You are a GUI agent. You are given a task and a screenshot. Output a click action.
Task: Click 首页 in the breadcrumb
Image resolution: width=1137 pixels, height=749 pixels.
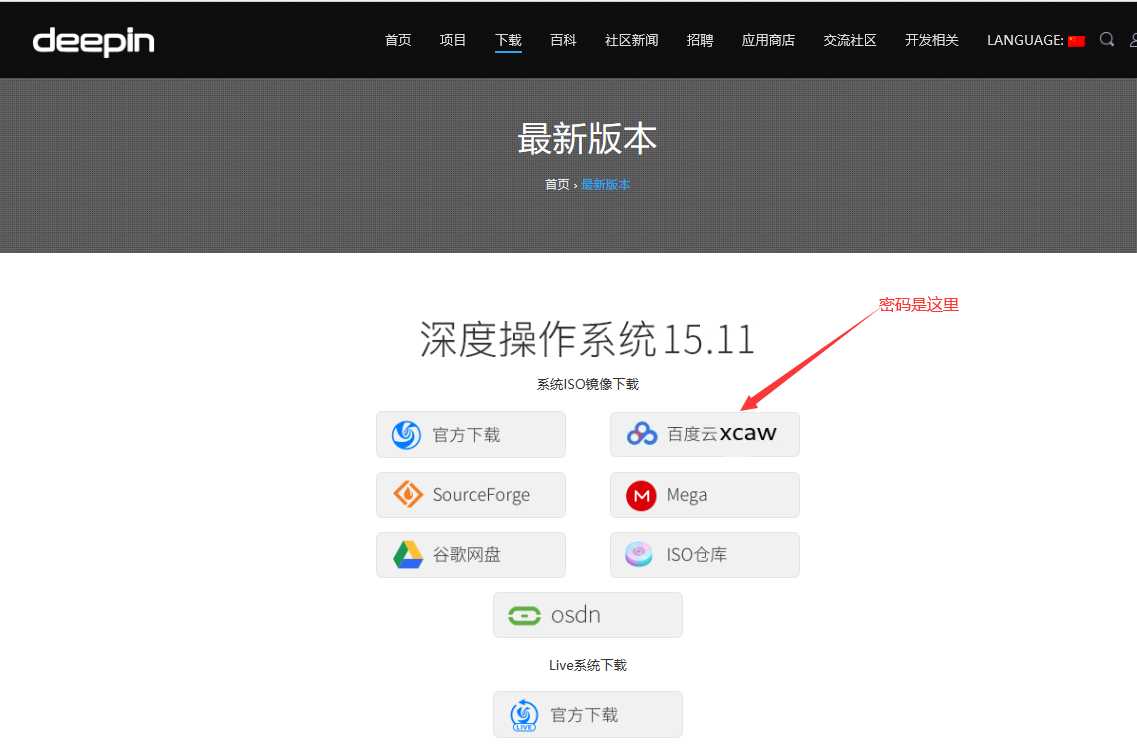pyautogui.click(x=557, y=184)
